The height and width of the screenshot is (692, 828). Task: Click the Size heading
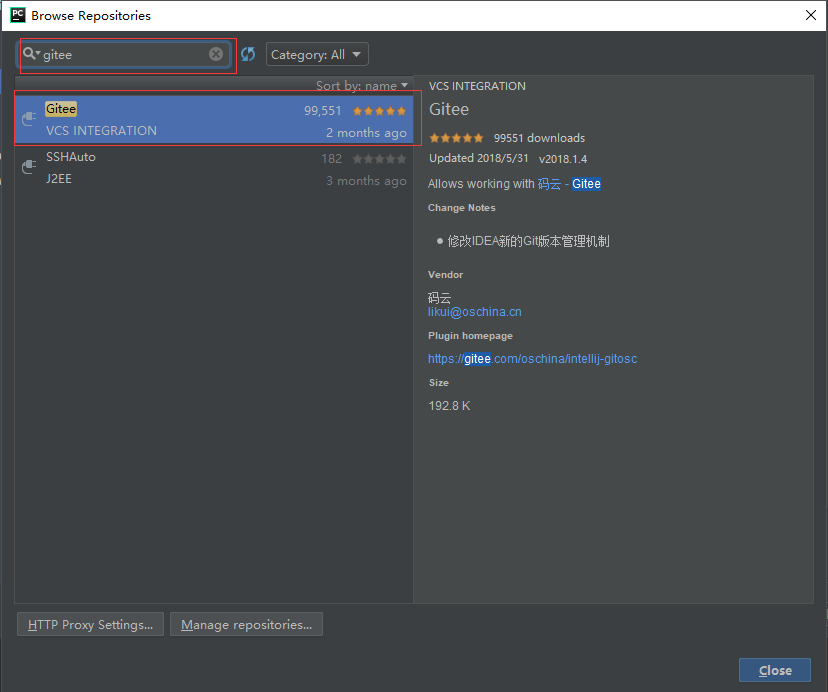[439, 382]
